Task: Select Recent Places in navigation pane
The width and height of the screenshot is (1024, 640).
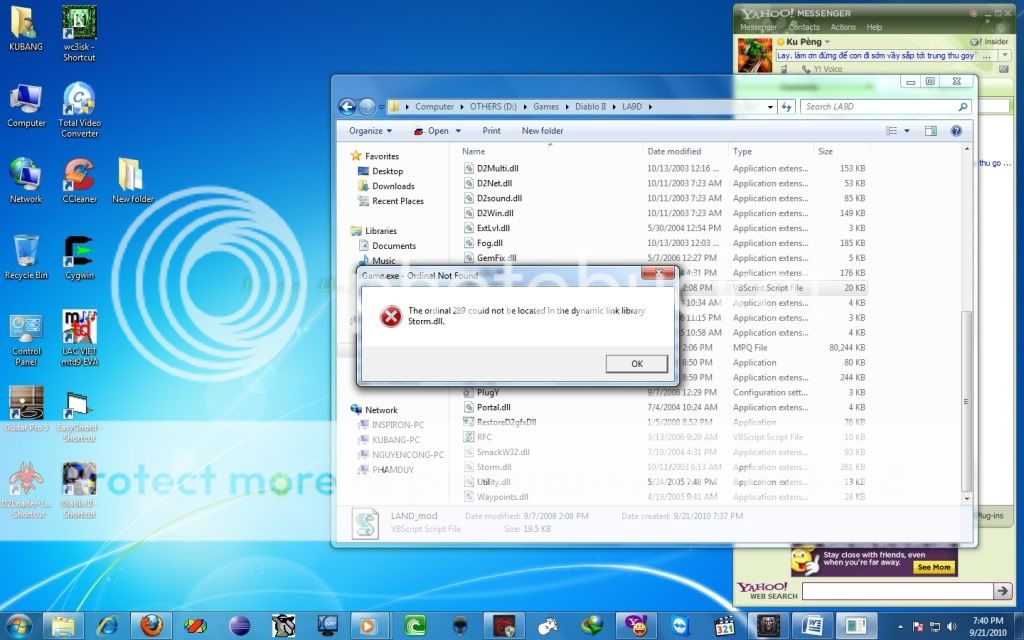Action: tap(397, 201)
